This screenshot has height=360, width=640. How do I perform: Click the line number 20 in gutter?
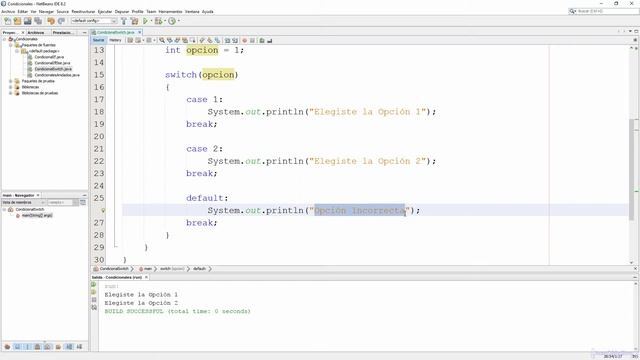pos(99,137)
